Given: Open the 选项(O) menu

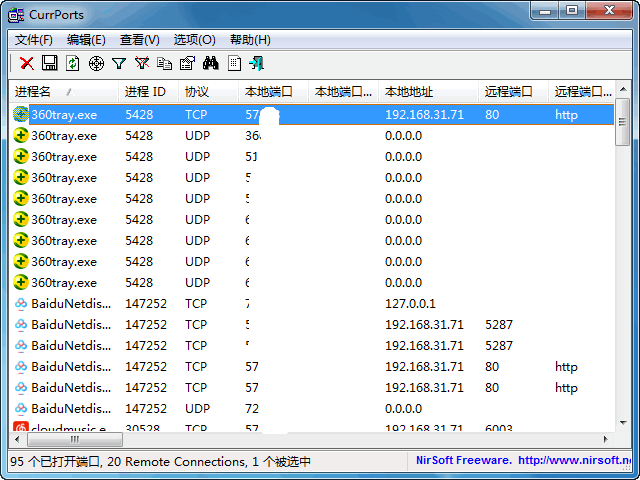Looking at the screenshot, I should pyautogui.click(x=194, y=40).
